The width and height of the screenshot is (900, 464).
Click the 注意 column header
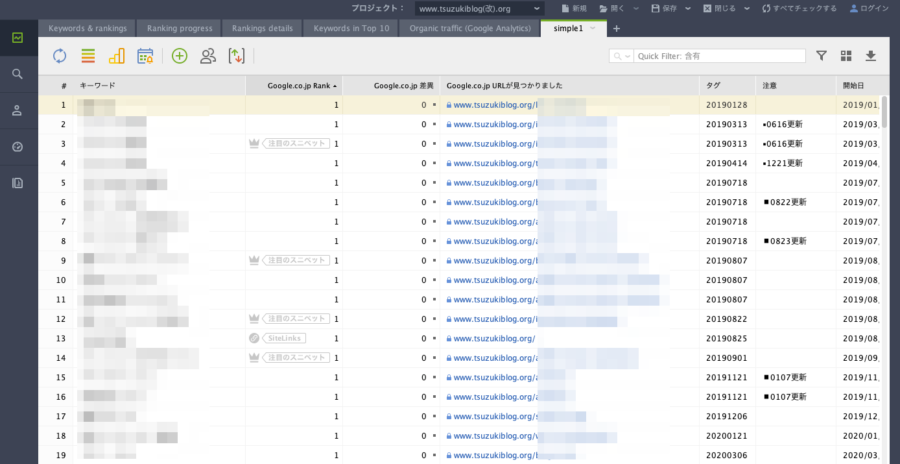click(796, 86)
